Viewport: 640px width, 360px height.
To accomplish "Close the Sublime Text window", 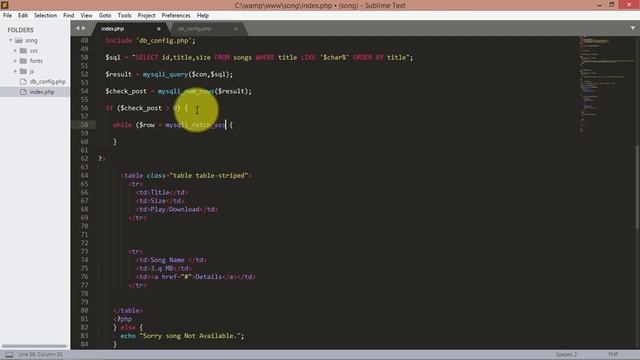I will (629, 5).
